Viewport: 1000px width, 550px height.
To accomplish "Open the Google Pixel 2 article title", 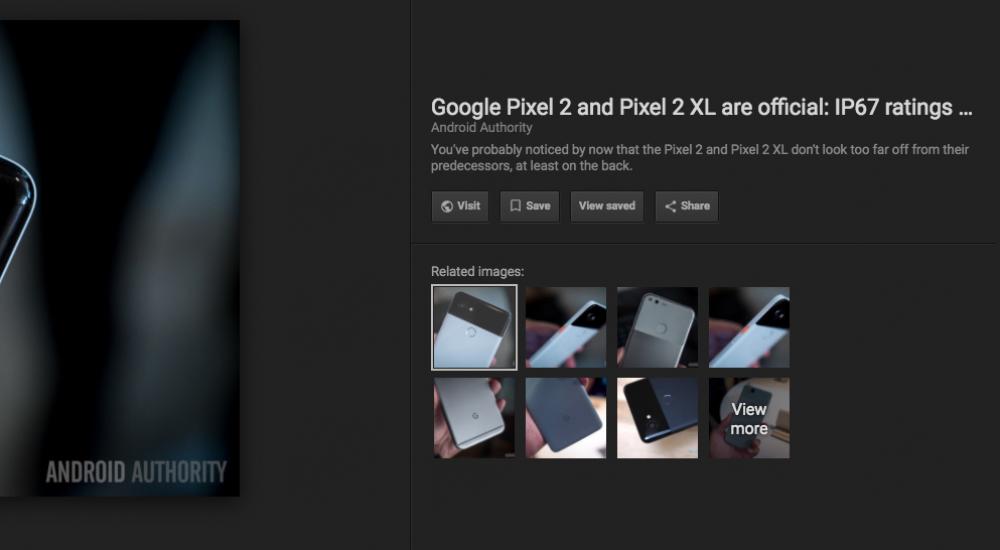I will click(702, 107).
